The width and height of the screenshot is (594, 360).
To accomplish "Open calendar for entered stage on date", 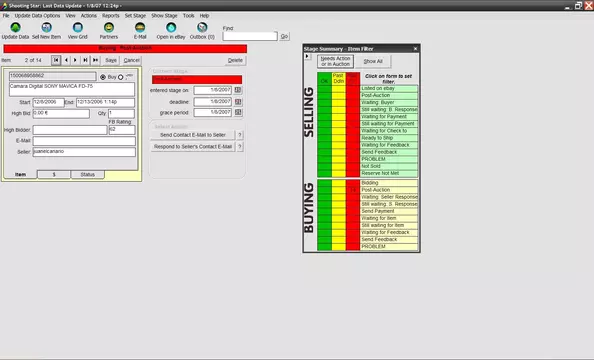I will point(238,90).
